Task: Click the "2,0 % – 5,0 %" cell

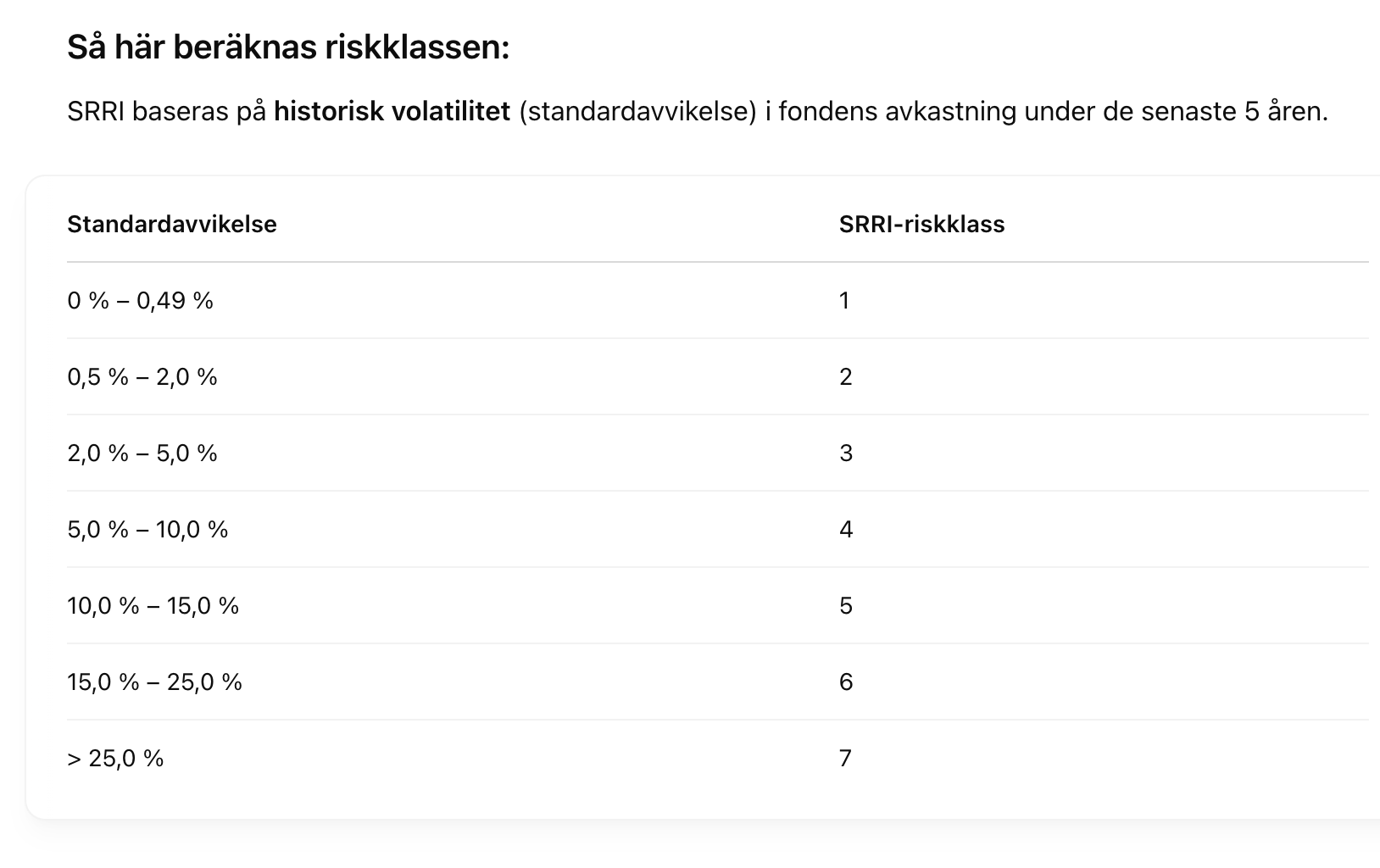Action: click(x=142, y=453)
